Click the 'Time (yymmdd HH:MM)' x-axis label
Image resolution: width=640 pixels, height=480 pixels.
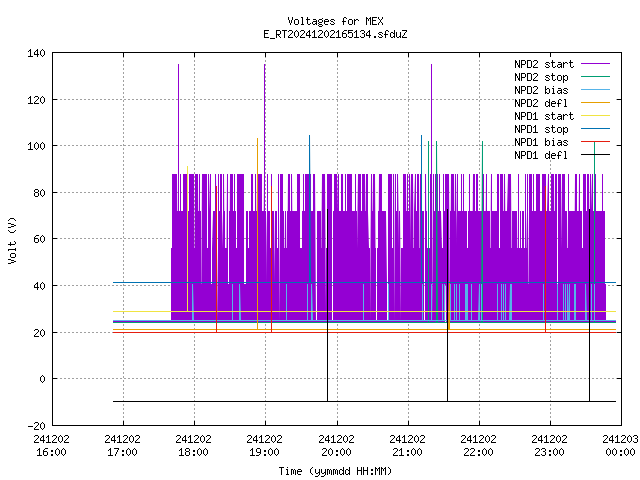point(335,471)
